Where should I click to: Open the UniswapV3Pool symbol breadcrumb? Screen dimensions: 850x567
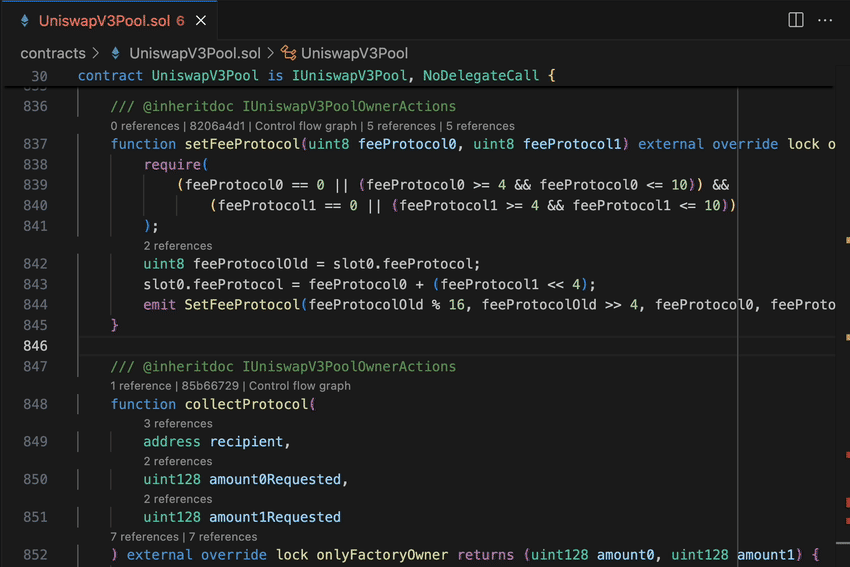354,53
